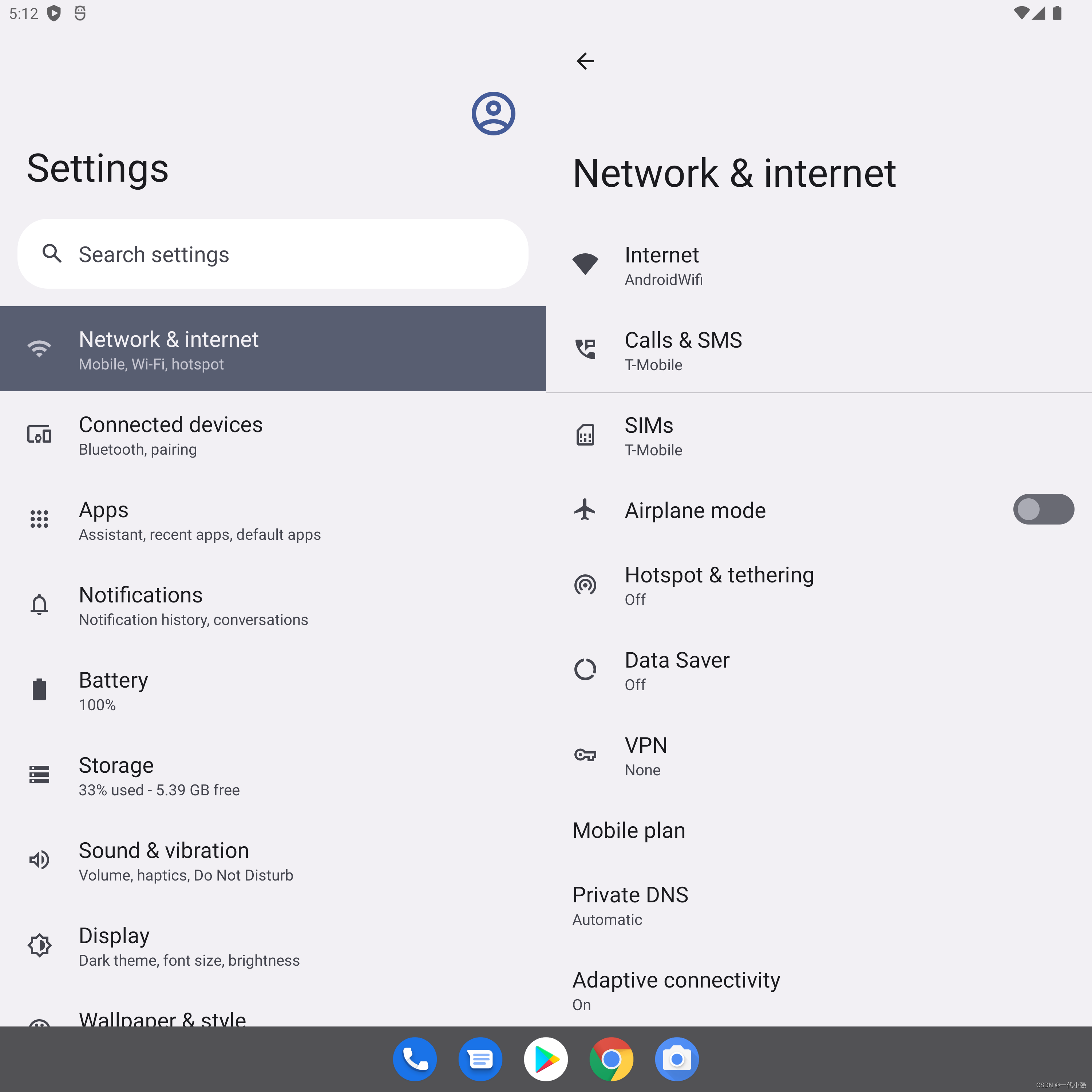This screenshot has height=1092, width=1092.
Task: Tap the Hotspot & tethering icon
Action: coord(585,584)
